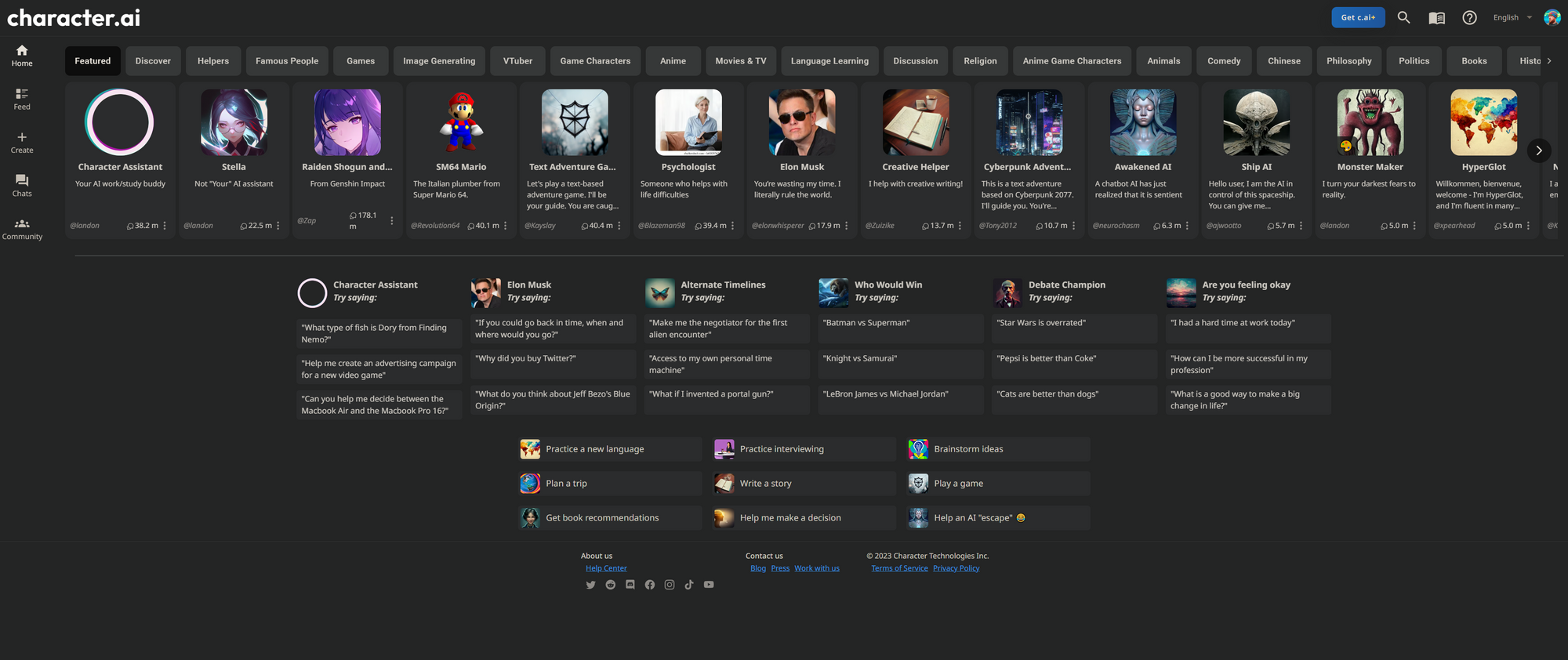Click Write a story
This screenshot has height=660, width=1568.
click(x=804, y=484)
